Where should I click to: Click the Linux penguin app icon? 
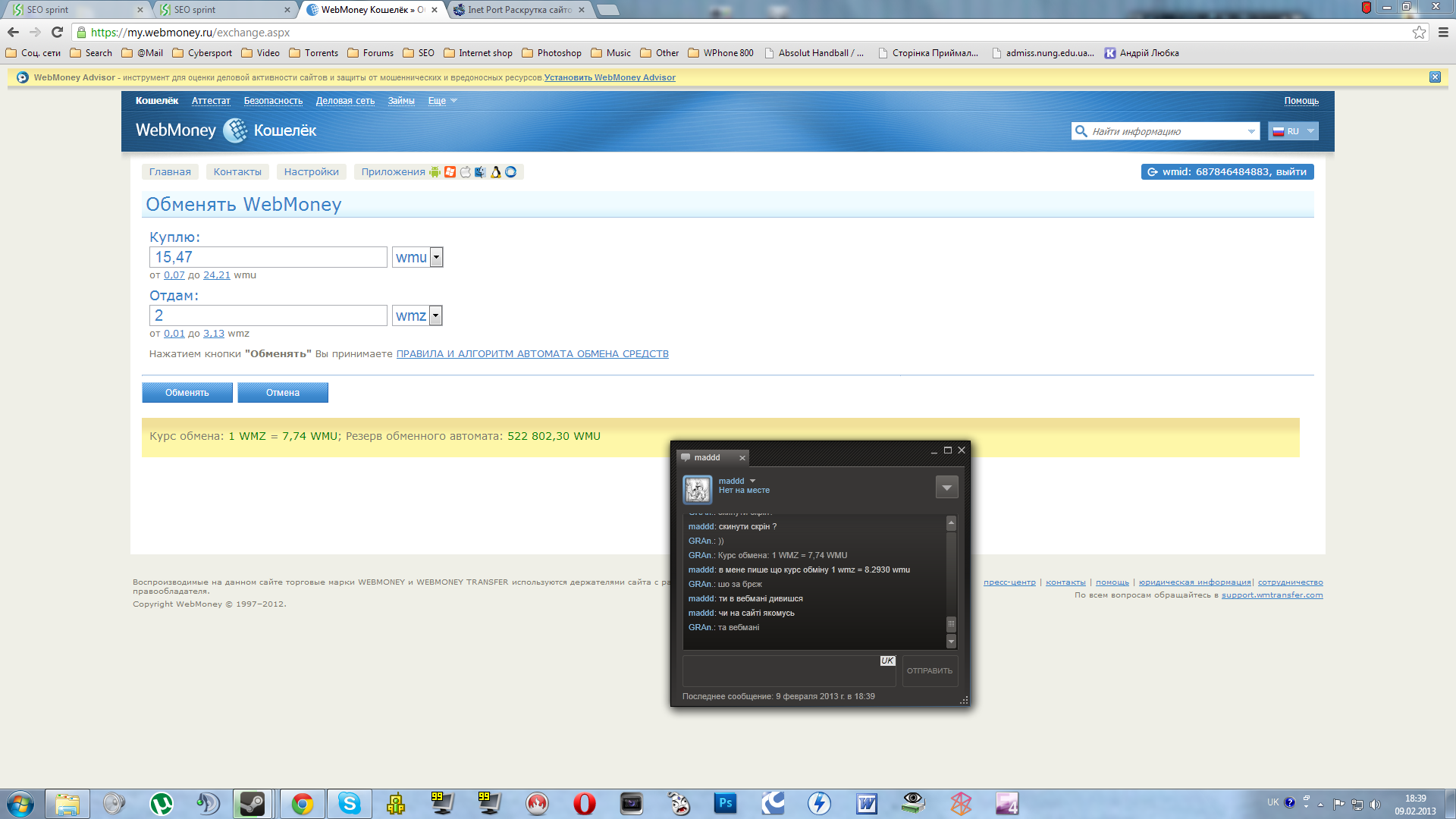coord(495,172)
